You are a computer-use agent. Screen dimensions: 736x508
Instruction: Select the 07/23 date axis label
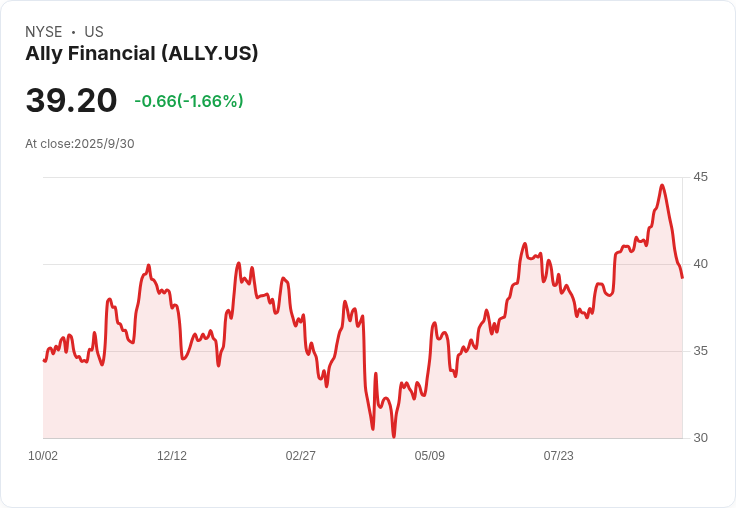(559, 455)
